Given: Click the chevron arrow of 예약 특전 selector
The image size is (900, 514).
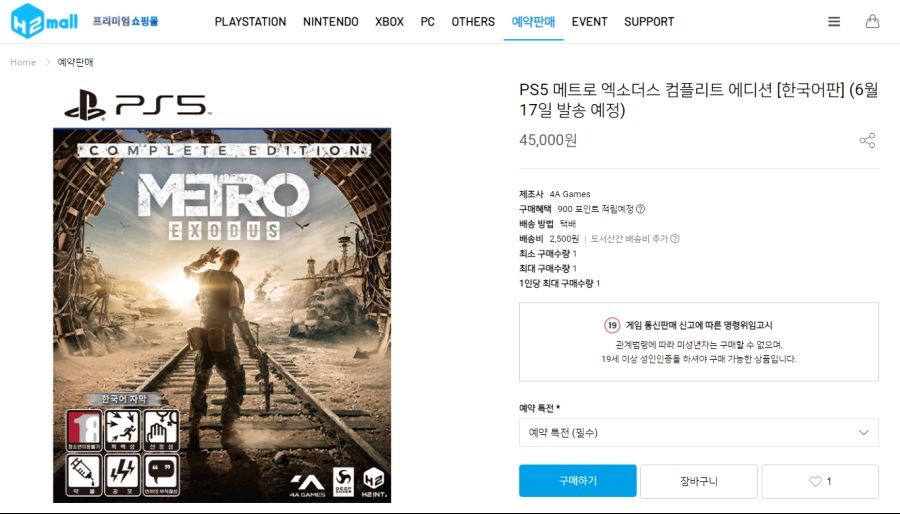Looking at the screenshot, I should [x=863, y=433].
